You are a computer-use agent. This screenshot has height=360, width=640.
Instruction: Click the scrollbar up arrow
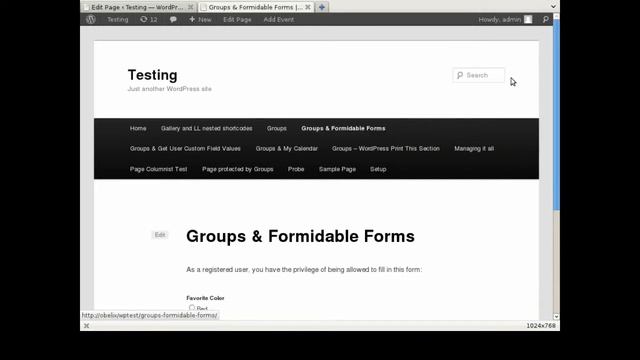[x=556, y=16]
